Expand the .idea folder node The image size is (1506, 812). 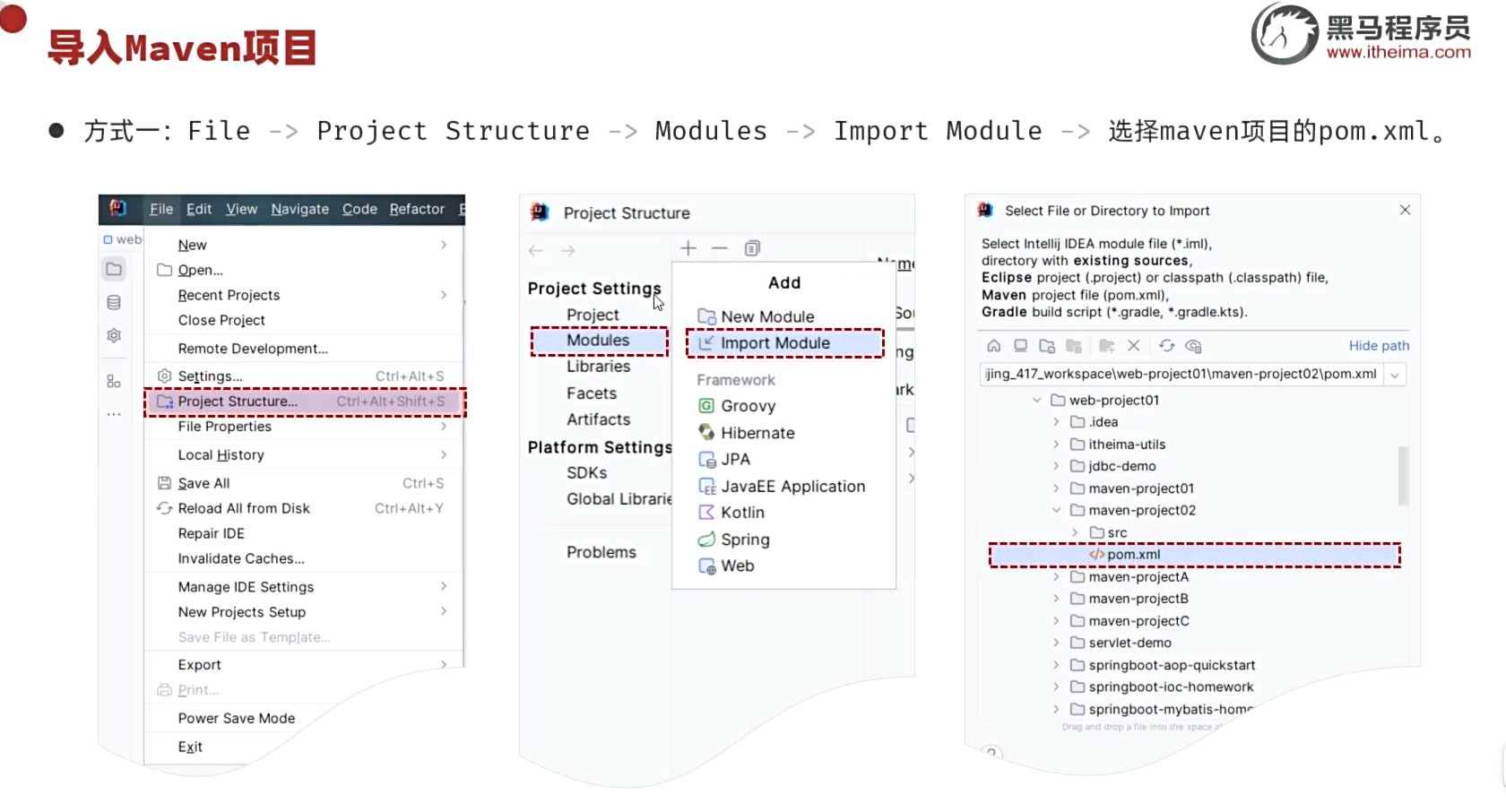point(1056,422)
